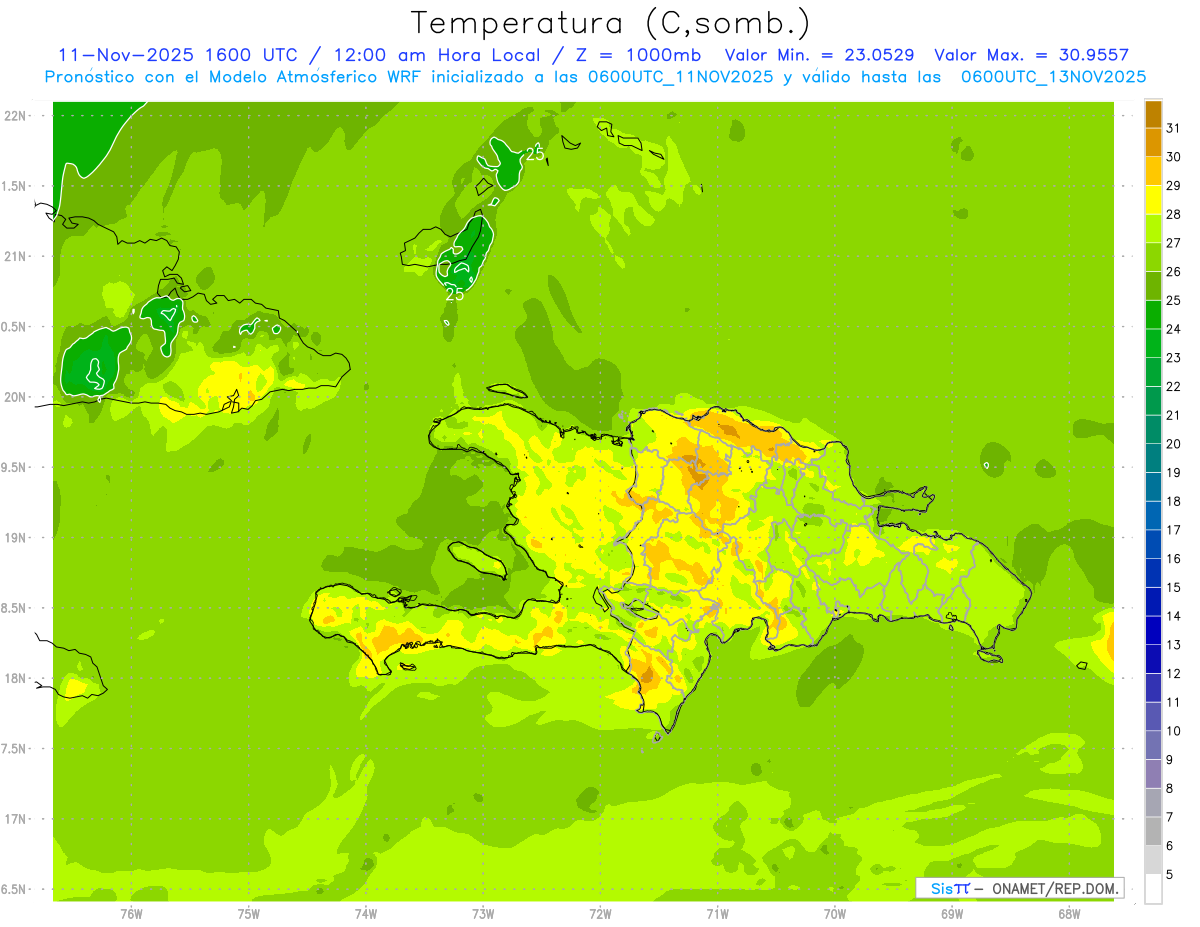Click the 21N latitude axis label

tap(15, 256)
